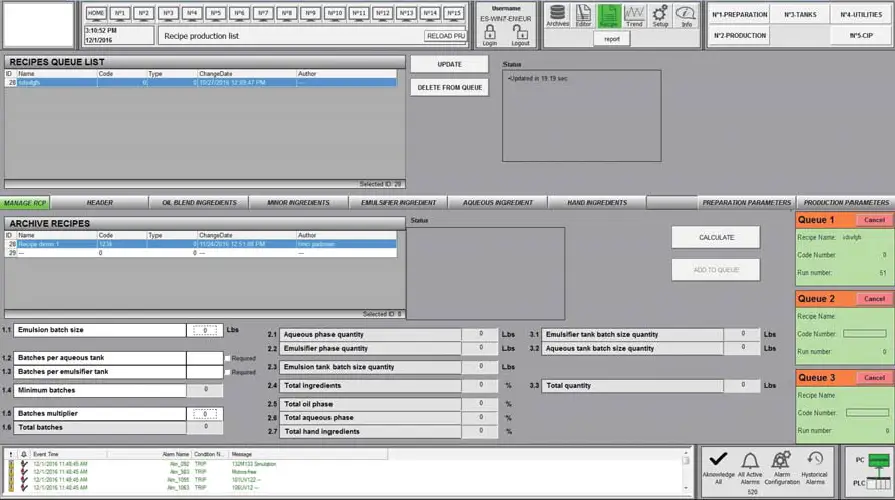Image resolution: width=895 pixels, height=500 pixels.
Task: Check Required for batches per emulsifier tank
Action: 228,372
